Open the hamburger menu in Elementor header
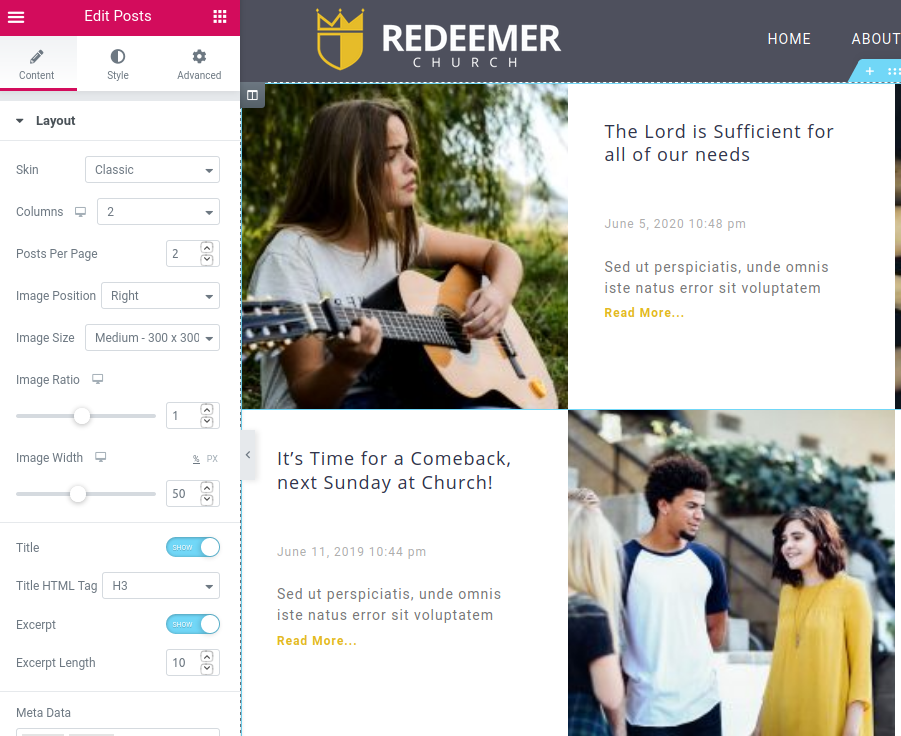901x736 pixels. 16,17
